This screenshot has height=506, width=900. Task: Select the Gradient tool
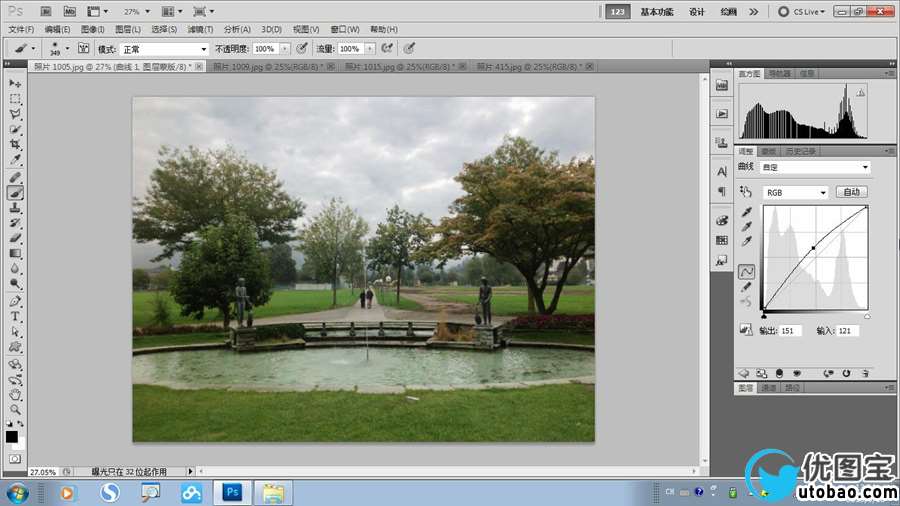15,254
